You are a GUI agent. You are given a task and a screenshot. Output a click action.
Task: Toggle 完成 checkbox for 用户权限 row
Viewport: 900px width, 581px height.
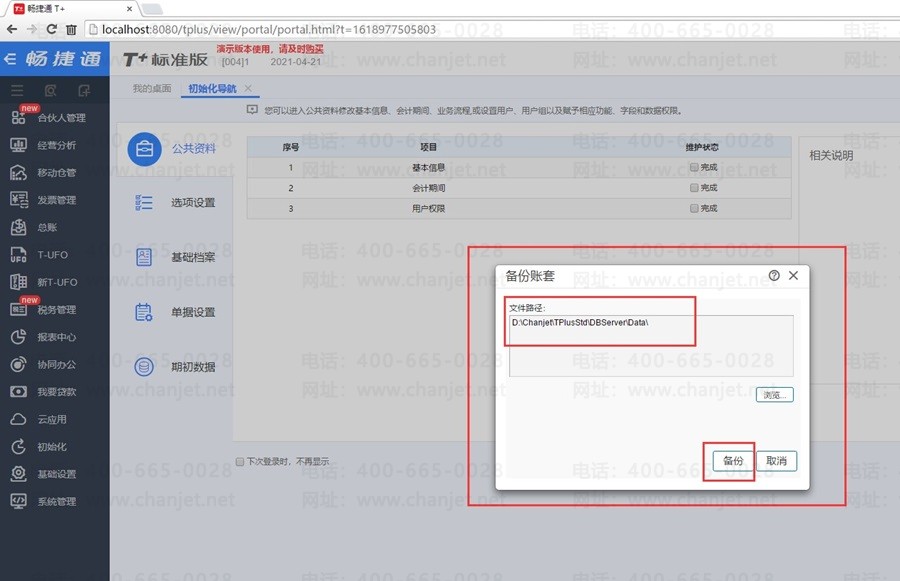tap(694, 208)
